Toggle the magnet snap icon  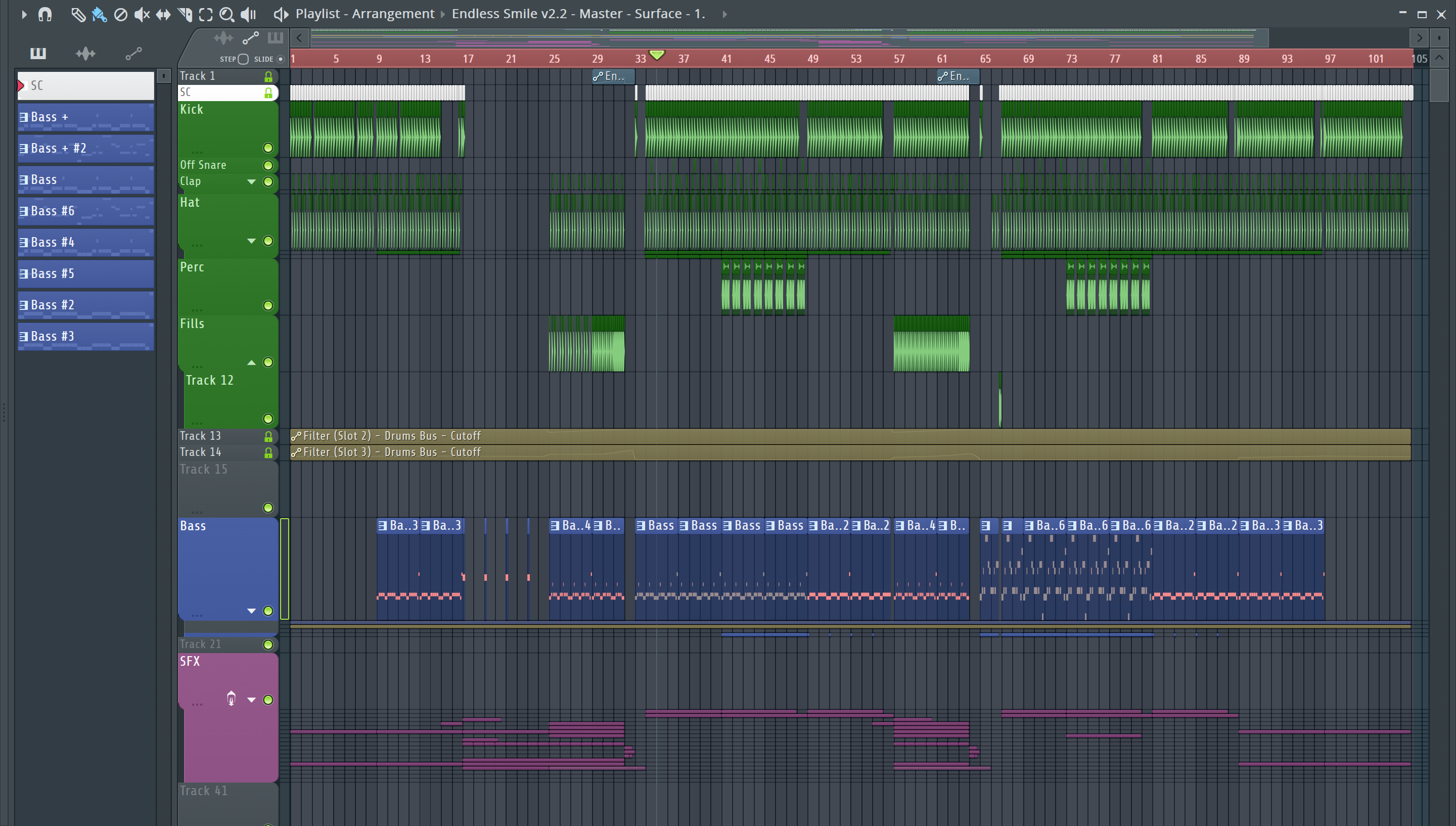pos(45,14)
